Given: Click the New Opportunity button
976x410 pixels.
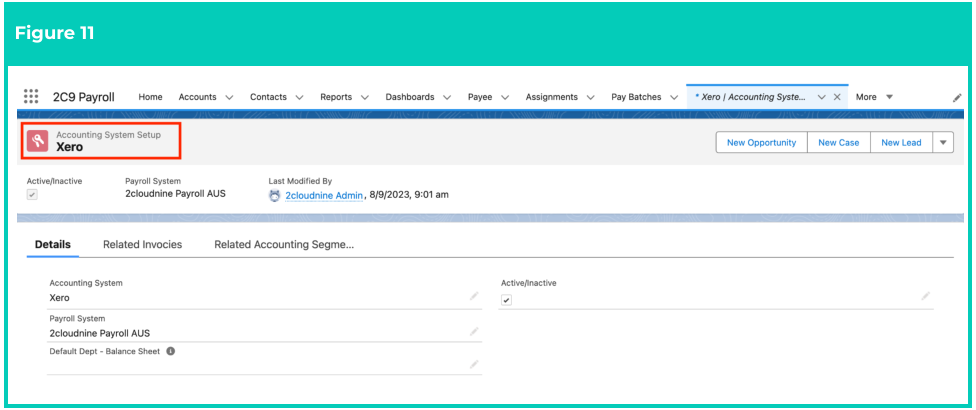Looking at the screenshot, I should [x=761, y=142].
